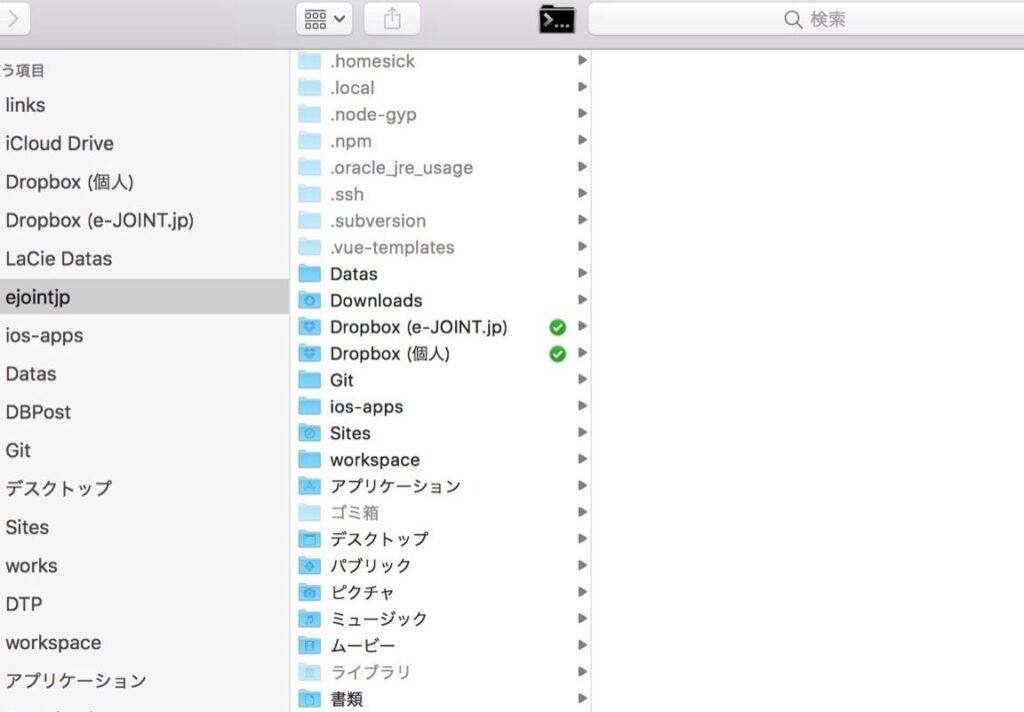Click the ムービー folder icon
Screen dimensions: 1024x712
[x=310, y=646]
